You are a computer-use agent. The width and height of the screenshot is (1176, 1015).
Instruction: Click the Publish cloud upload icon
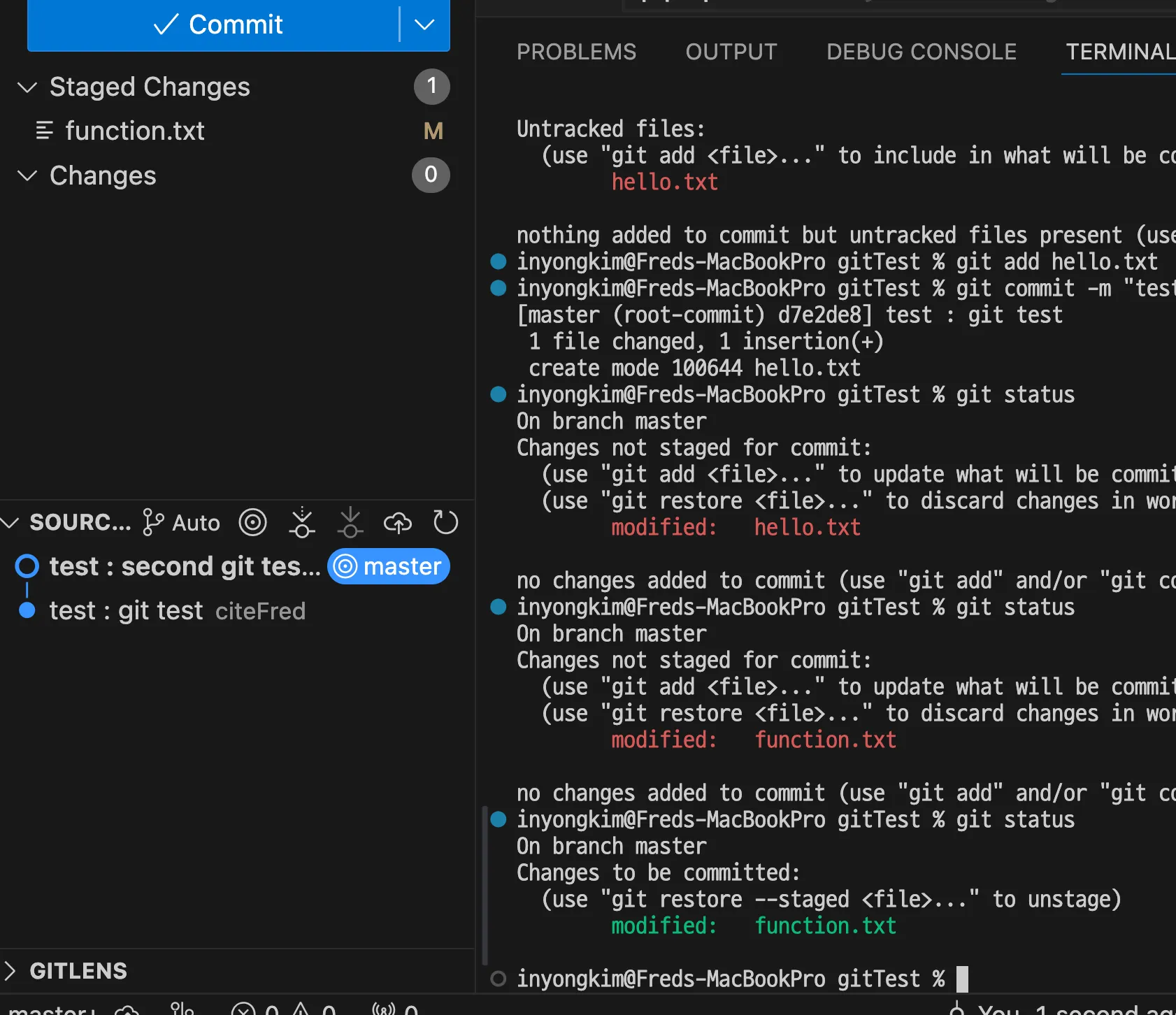click(398, 522)
